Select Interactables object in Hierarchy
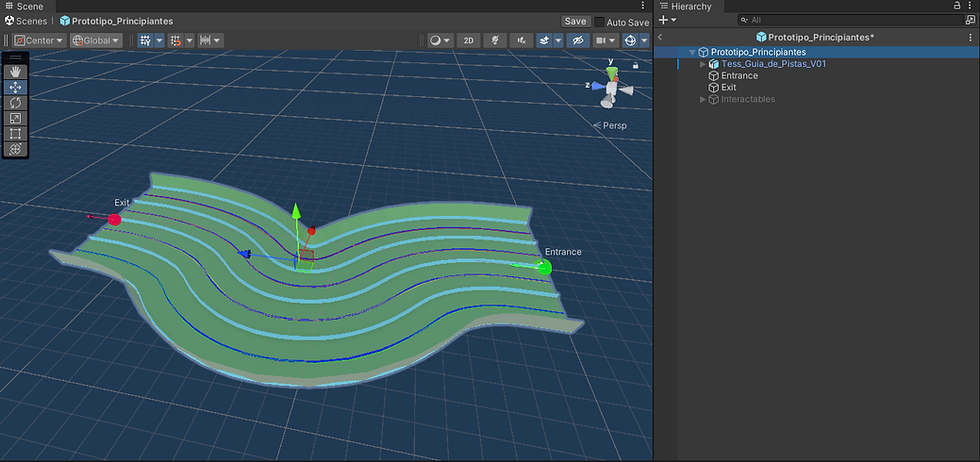980x462 pixels. click(748, 99)
